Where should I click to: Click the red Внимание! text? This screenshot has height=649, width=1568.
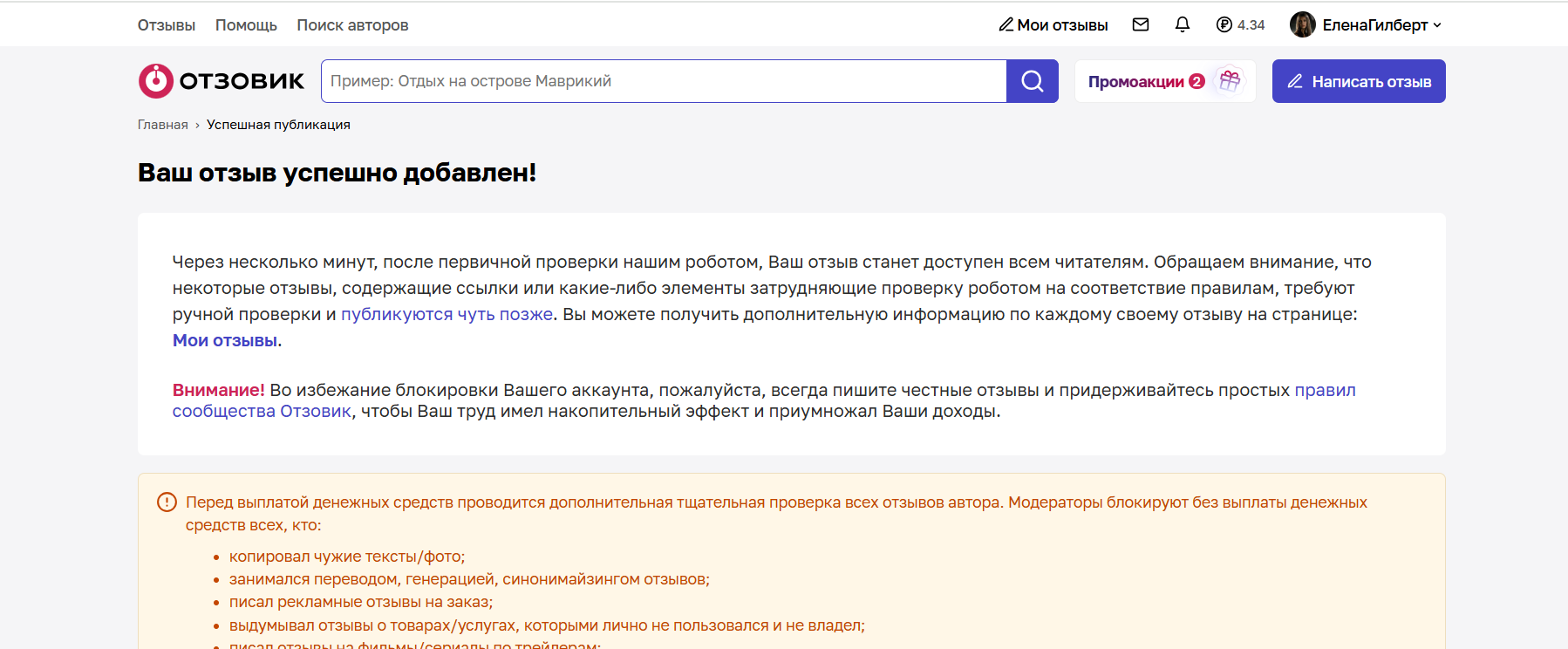219,390
